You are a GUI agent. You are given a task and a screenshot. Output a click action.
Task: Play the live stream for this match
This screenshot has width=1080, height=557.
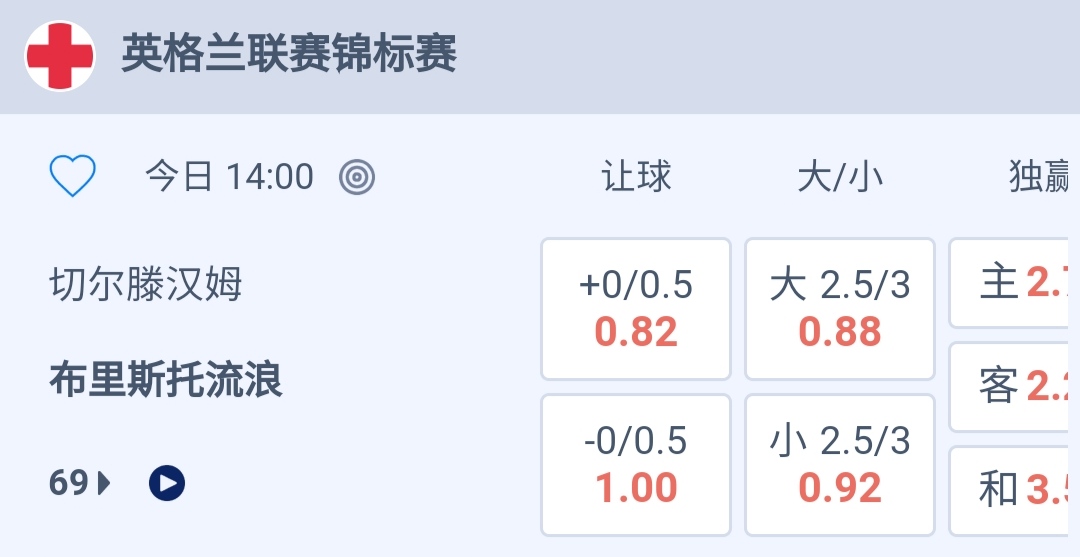point(167,484)
